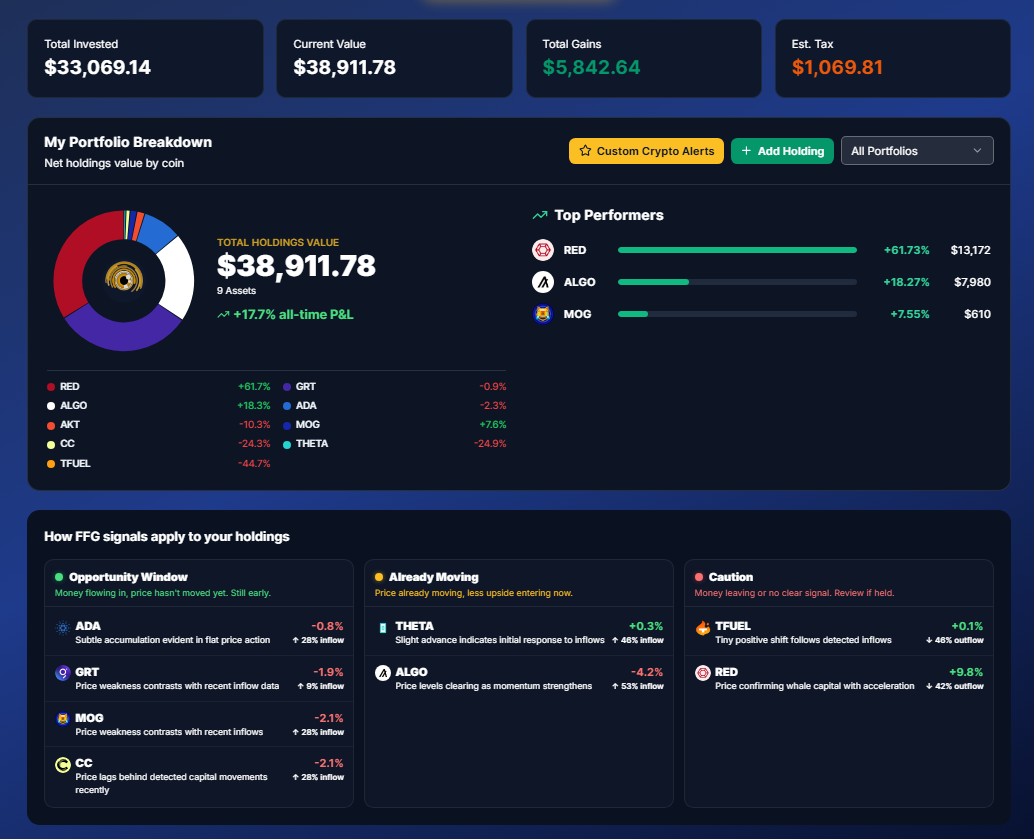This screenshot has width=1034, height=839.
Task: Open the Total Gains card
Action: tap(644, 58)
